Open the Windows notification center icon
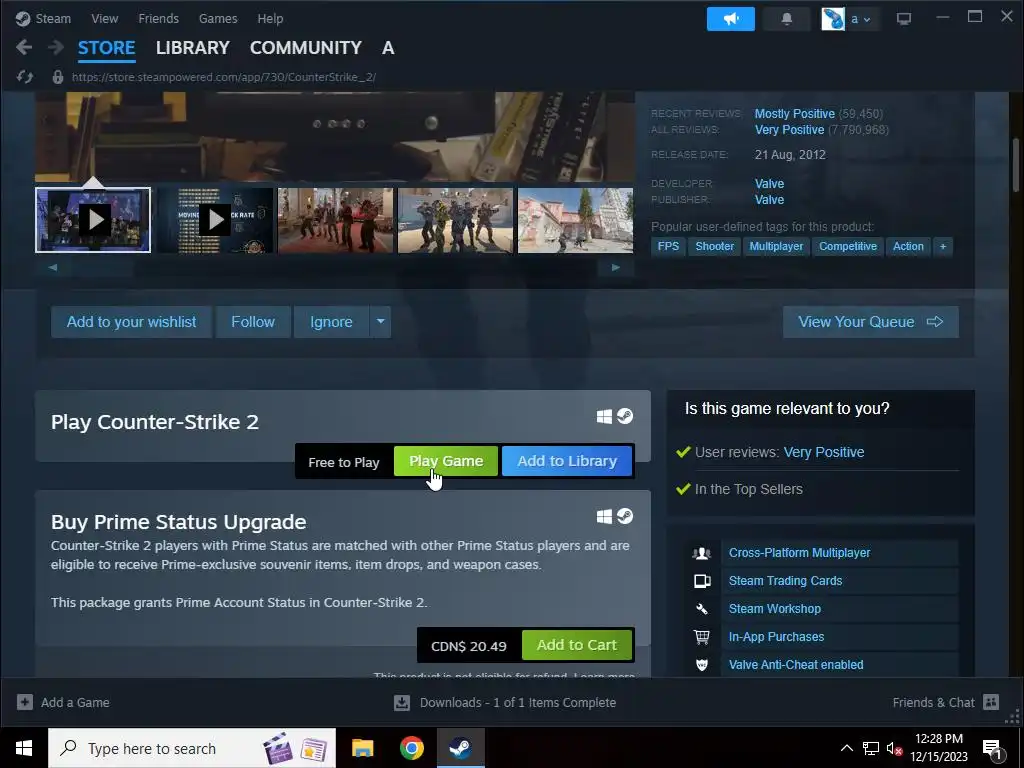1024x768 pixels. [x=992, y=748]
